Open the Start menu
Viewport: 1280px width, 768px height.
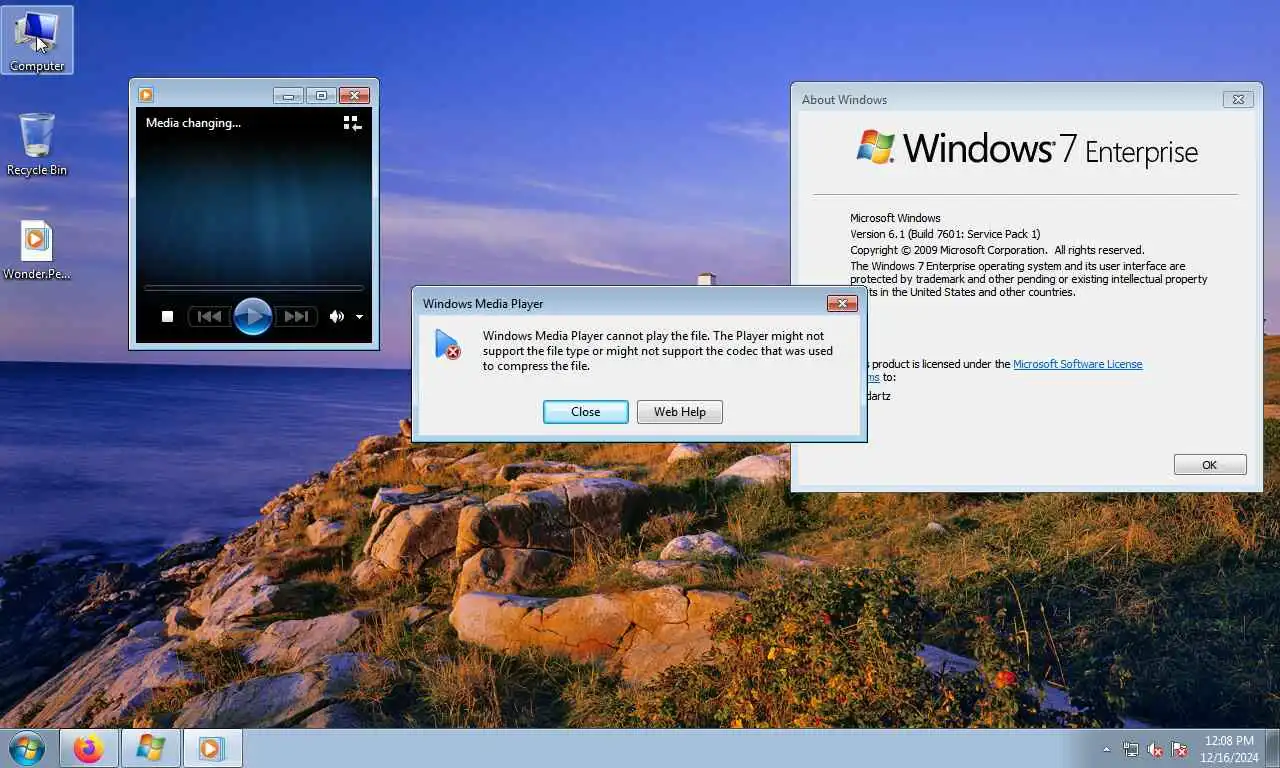click(x=26, y=748)
